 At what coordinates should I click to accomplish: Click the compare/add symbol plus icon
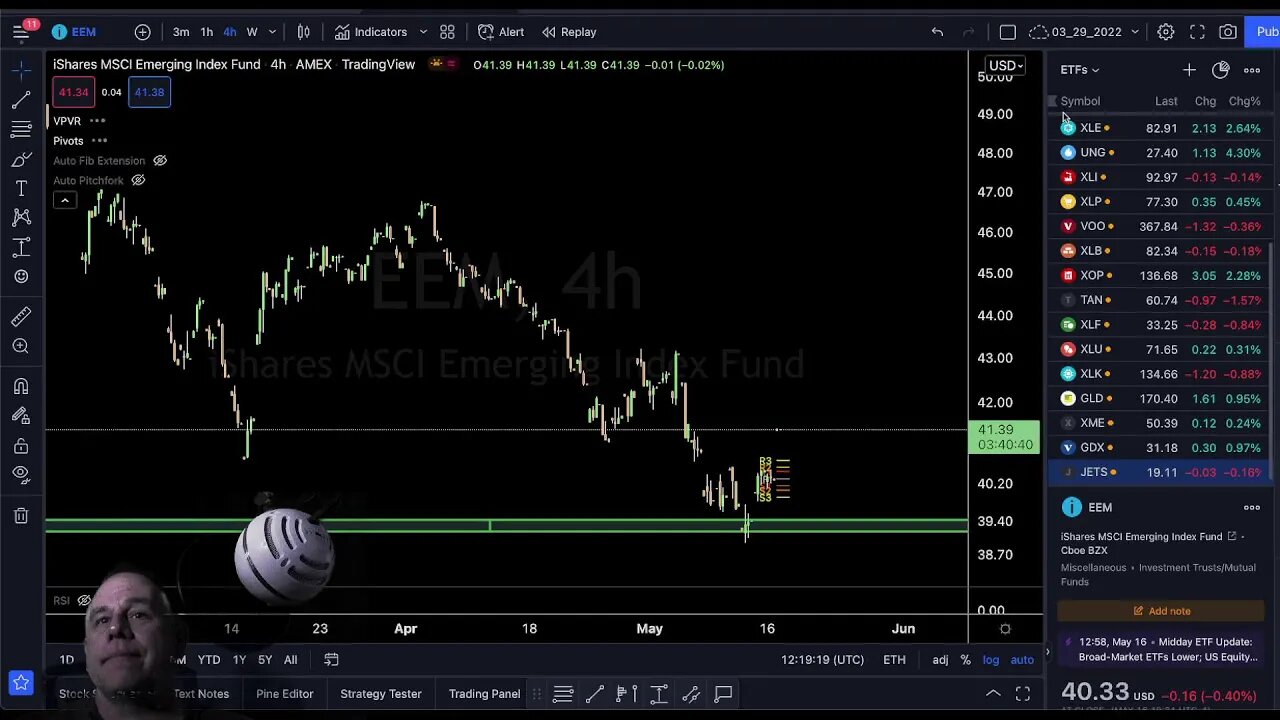click(x=142, y=32)
